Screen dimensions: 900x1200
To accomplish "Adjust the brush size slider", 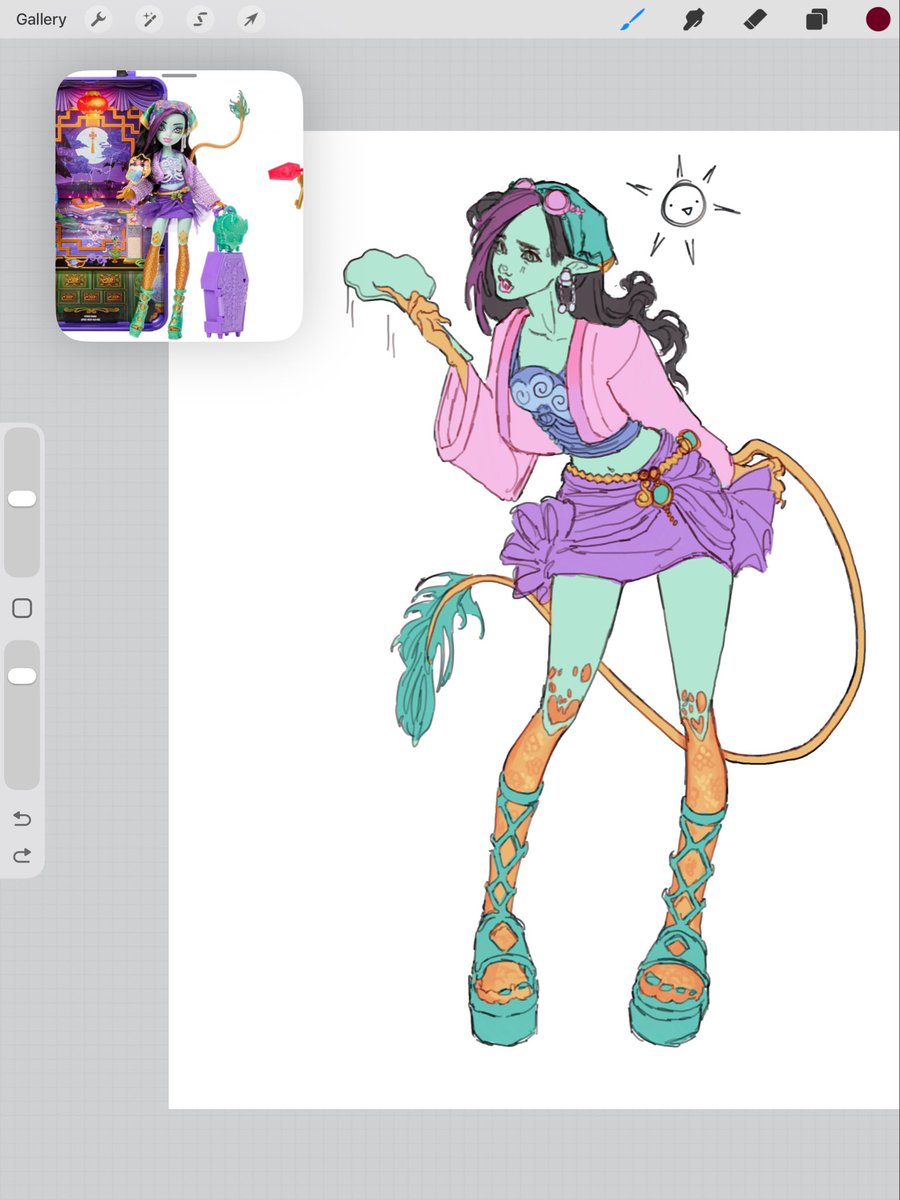I will point(22,499).
